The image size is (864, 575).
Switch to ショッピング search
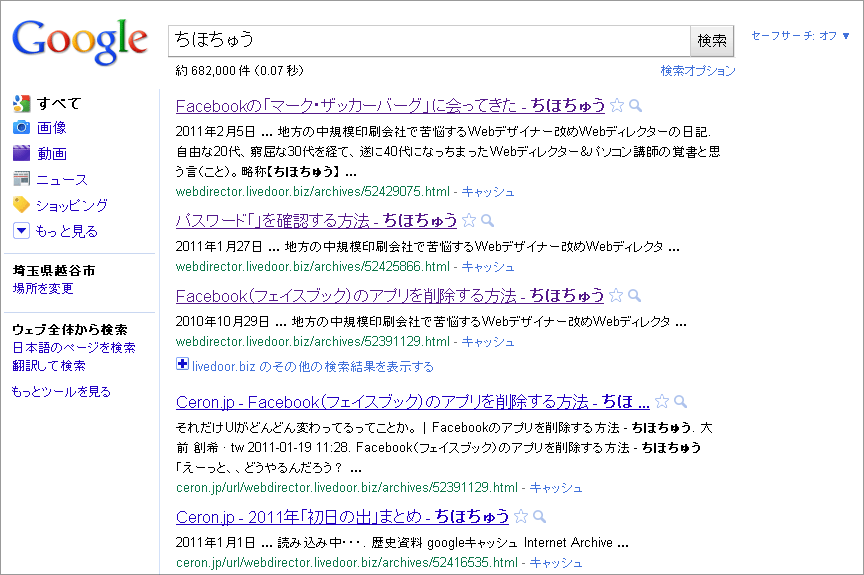72,205
